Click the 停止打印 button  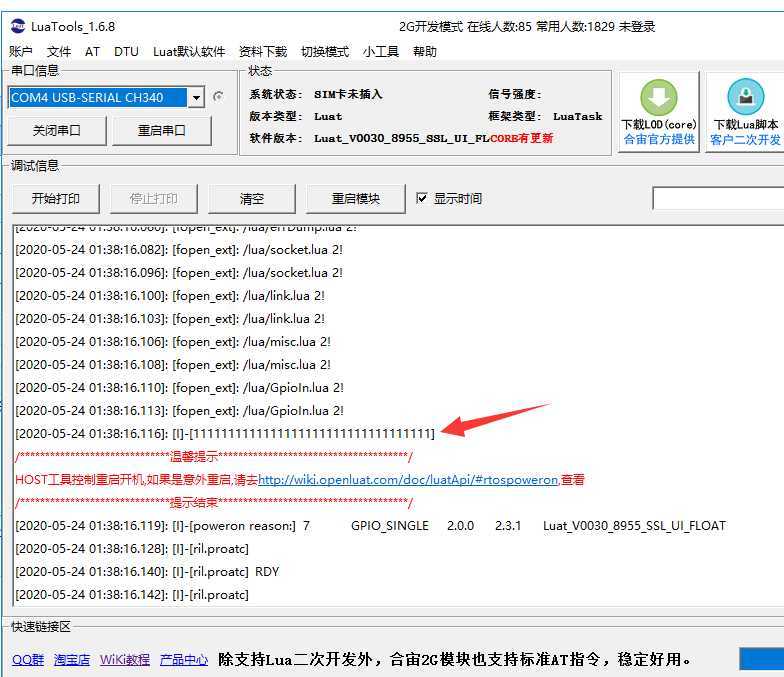click(154, 198)
